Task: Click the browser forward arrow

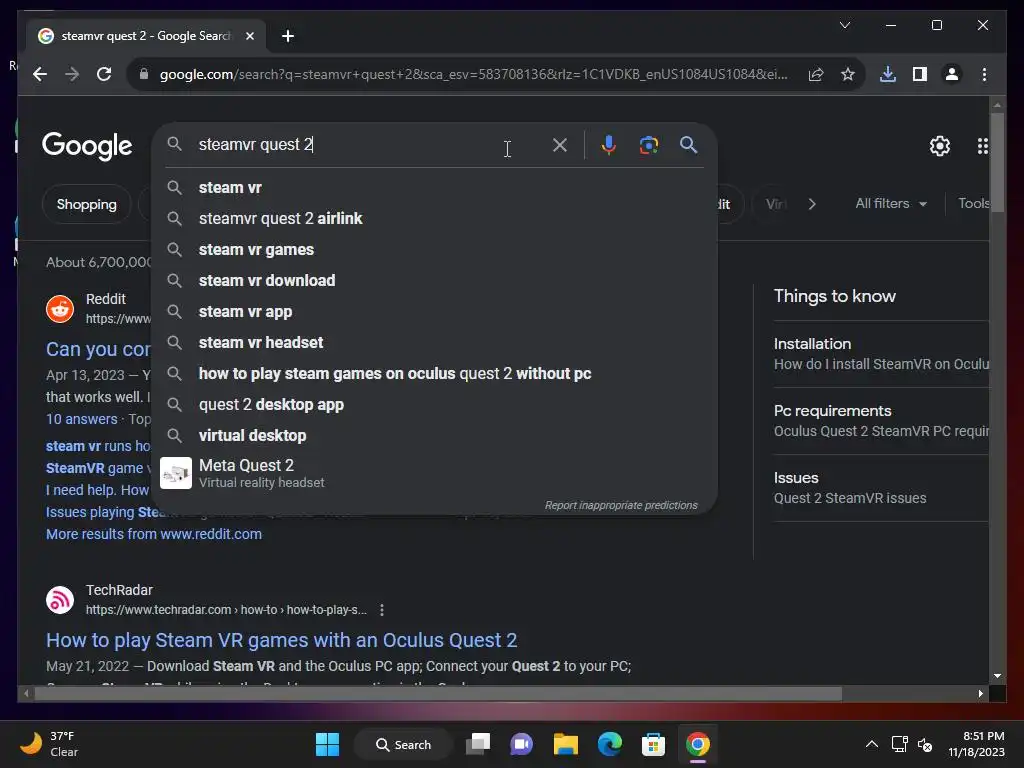Action: coord(72,74)
